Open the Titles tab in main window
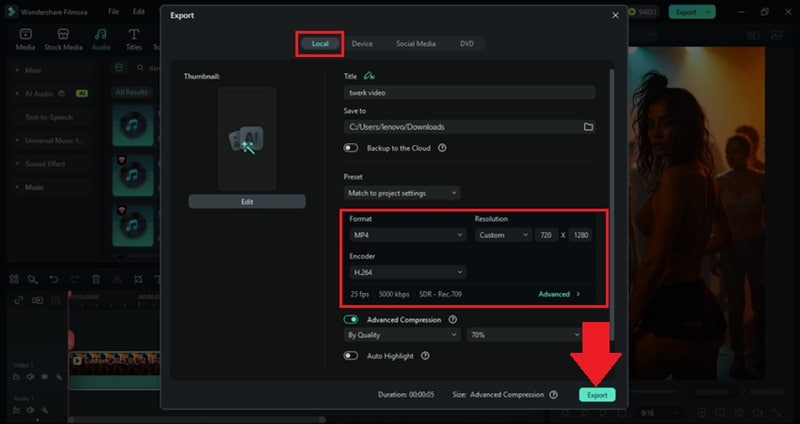The width and height of the screenshot is (800, 424). [134, 39]
